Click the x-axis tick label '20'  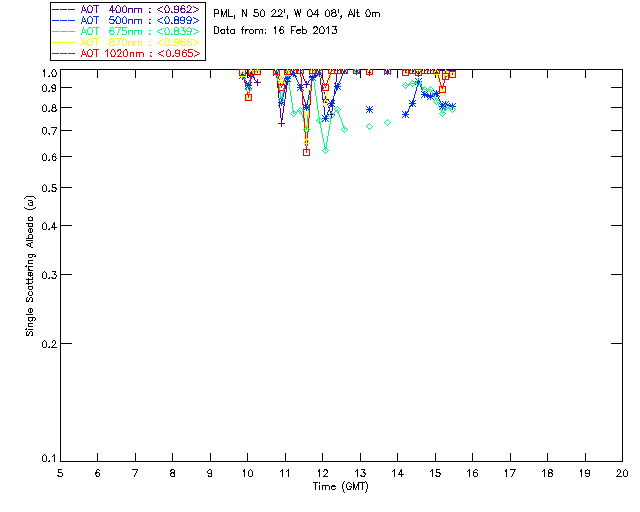pos(622,473)
